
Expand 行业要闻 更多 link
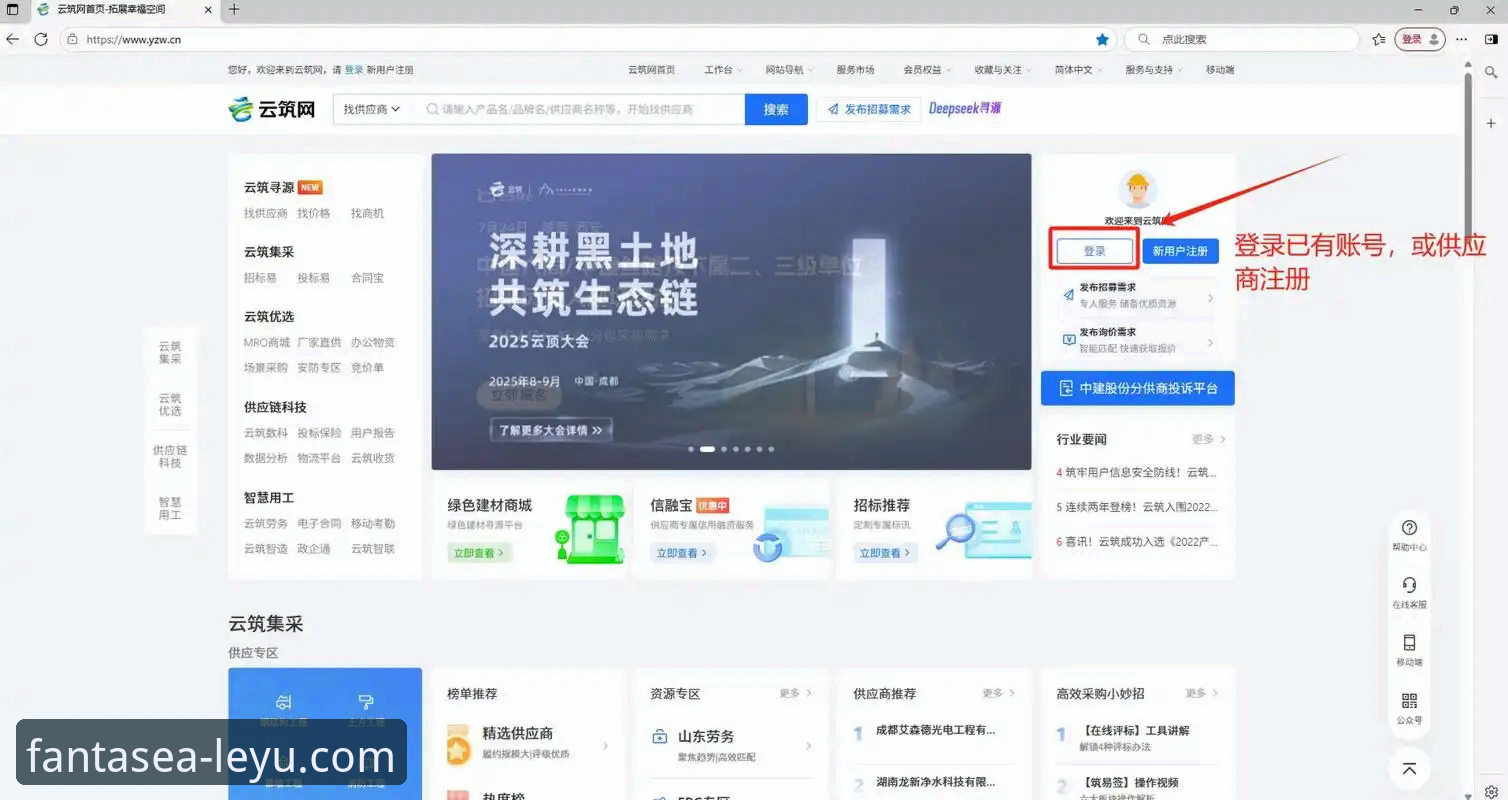pyautogui.click(x=1208, y=439)
